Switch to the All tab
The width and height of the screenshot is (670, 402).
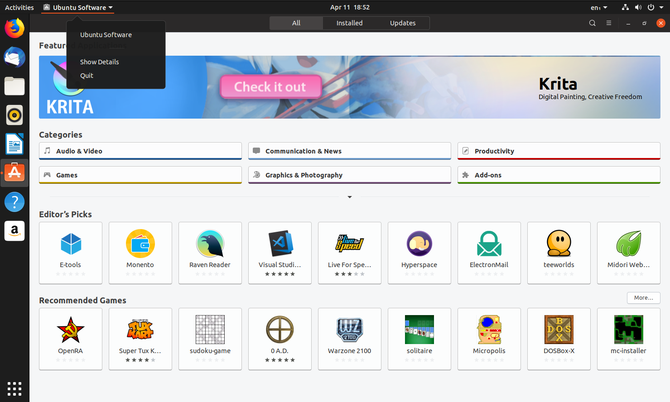click(296, 23)
